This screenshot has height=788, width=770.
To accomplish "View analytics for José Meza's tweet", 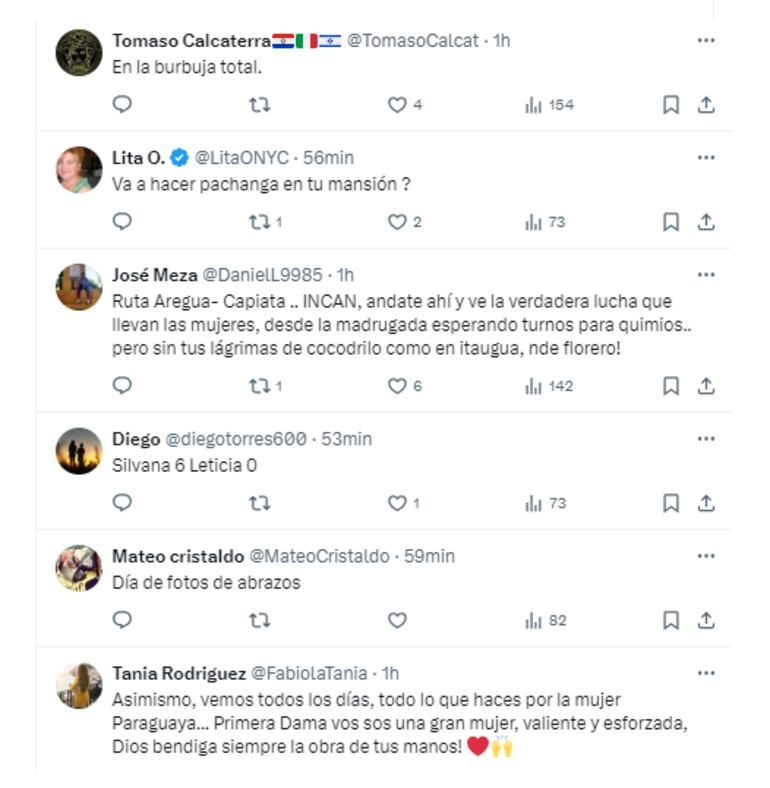I will [x=549, y=386].
